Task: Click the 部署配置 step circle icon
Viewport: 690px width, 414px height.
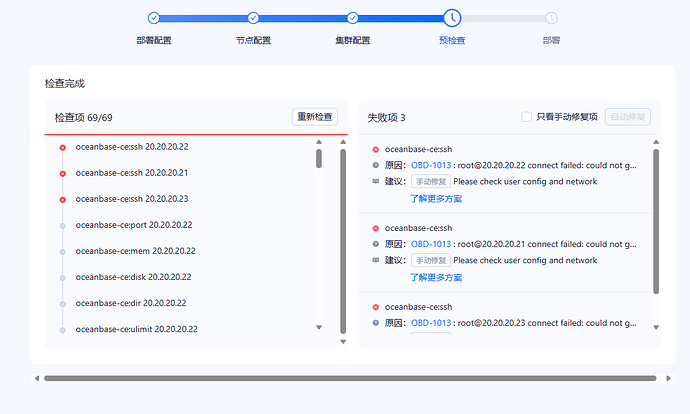Action: click(154, 18)
